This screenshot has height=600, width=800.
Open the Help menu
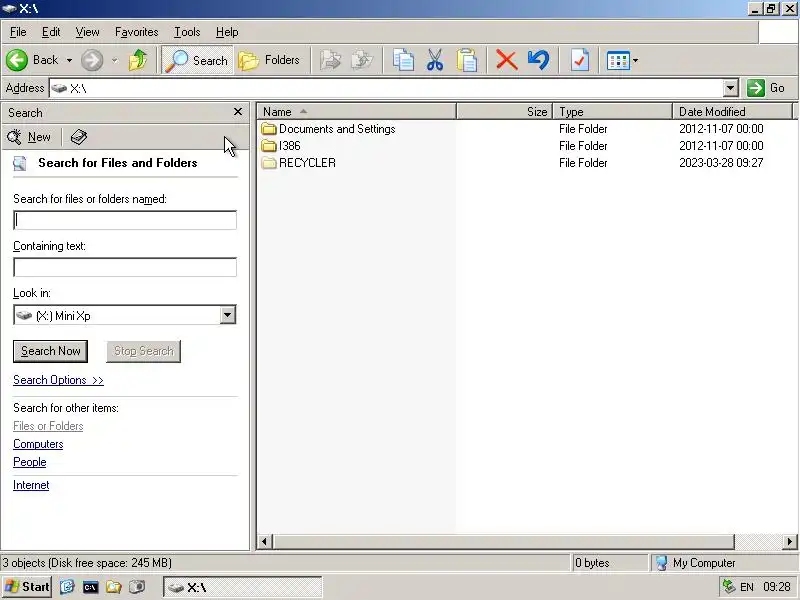click(x=227, y=32)
